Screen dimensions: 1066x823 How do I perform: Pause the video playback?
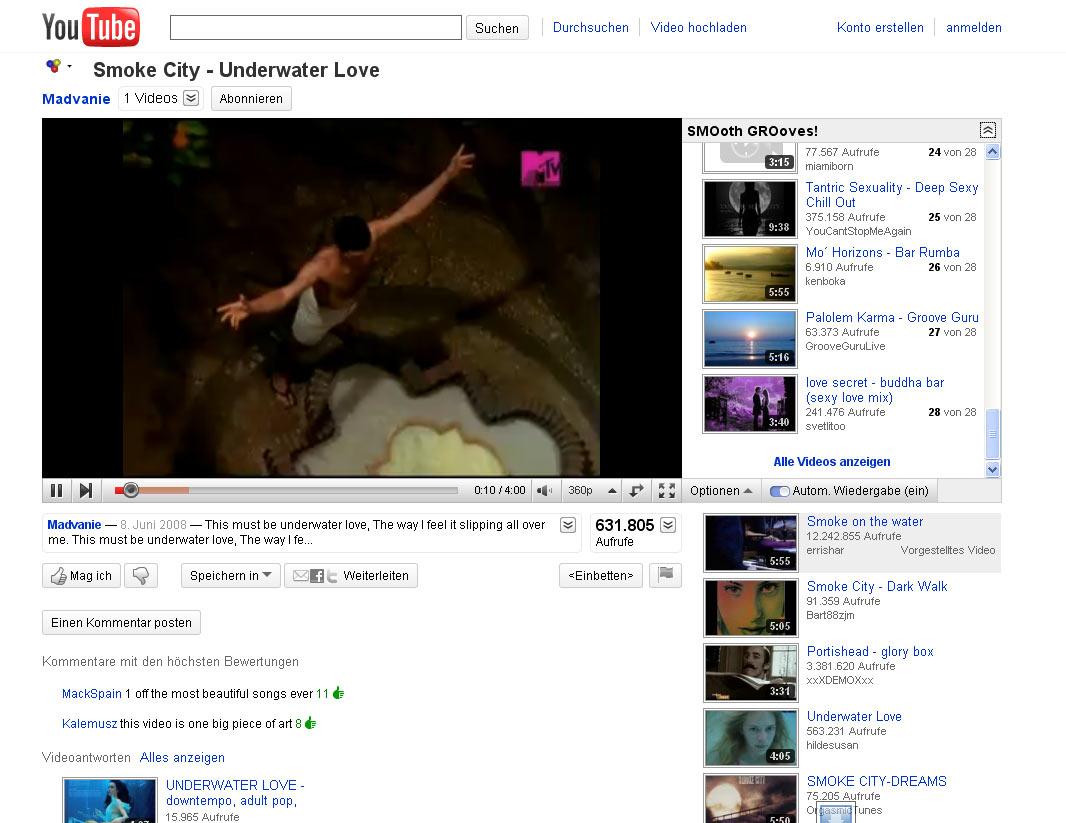[57, 490]
